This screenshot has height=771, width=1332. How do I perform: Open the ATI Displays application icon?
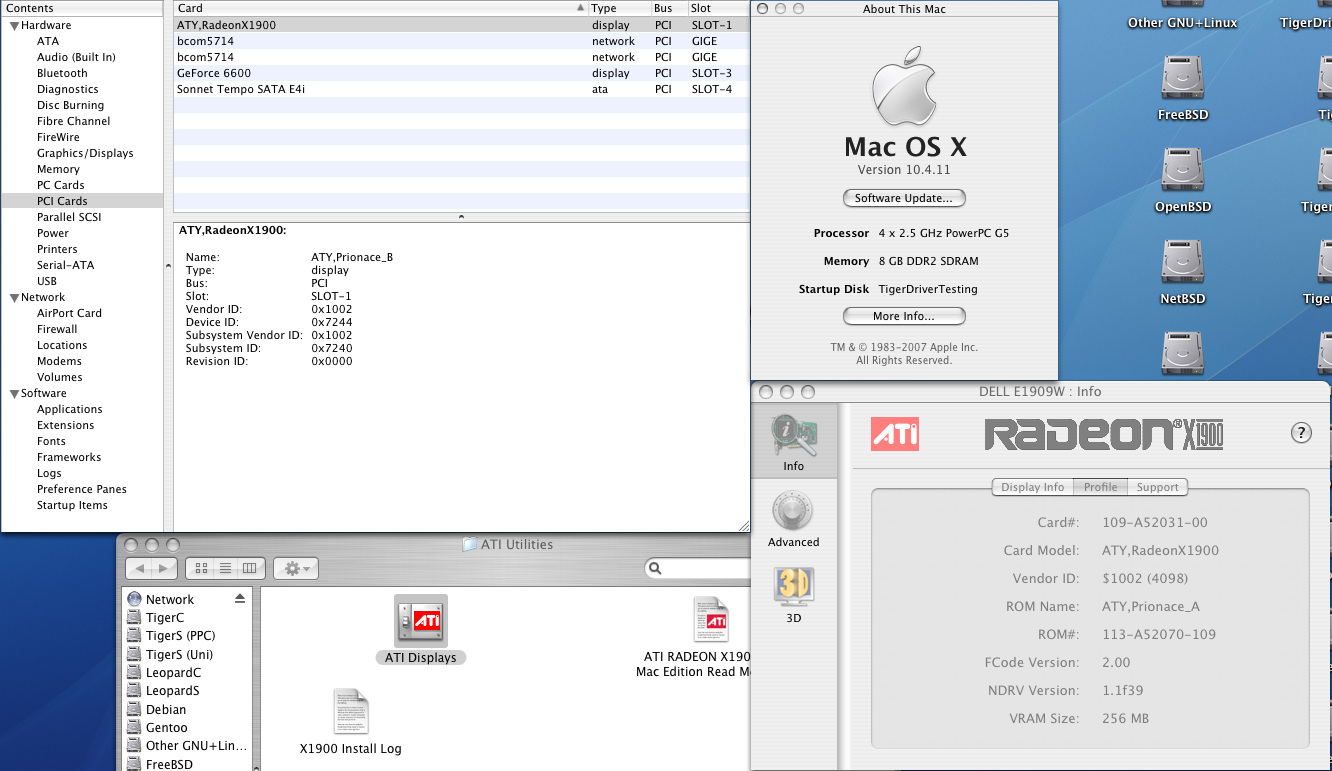pyautogui.click(x=420, y=621)
